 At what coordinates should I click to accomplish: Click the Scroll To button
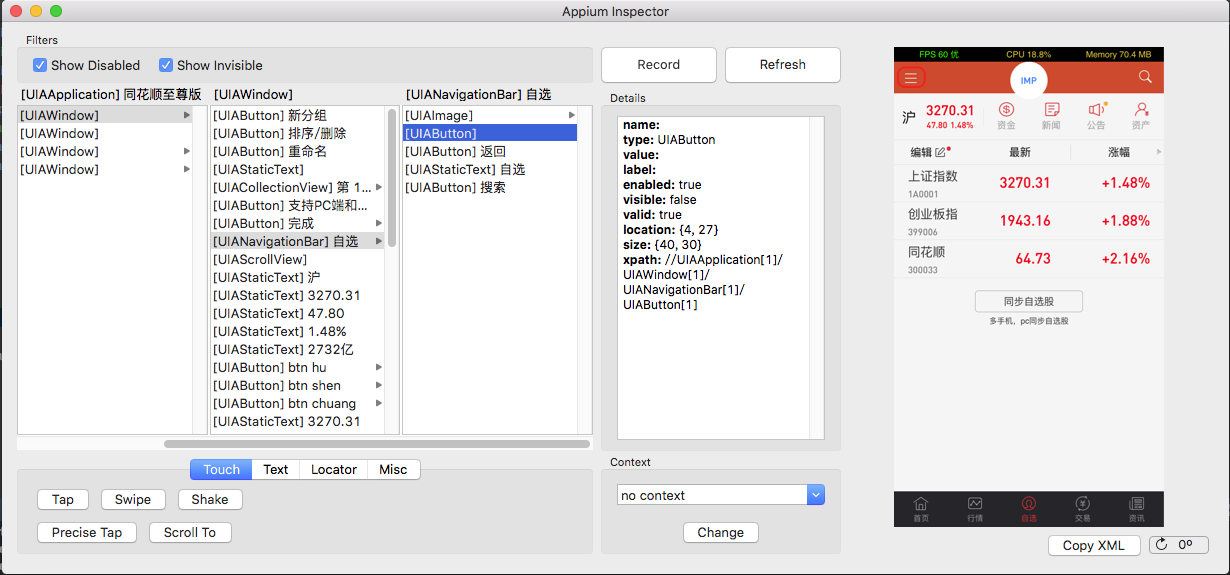tap(190, 532)
